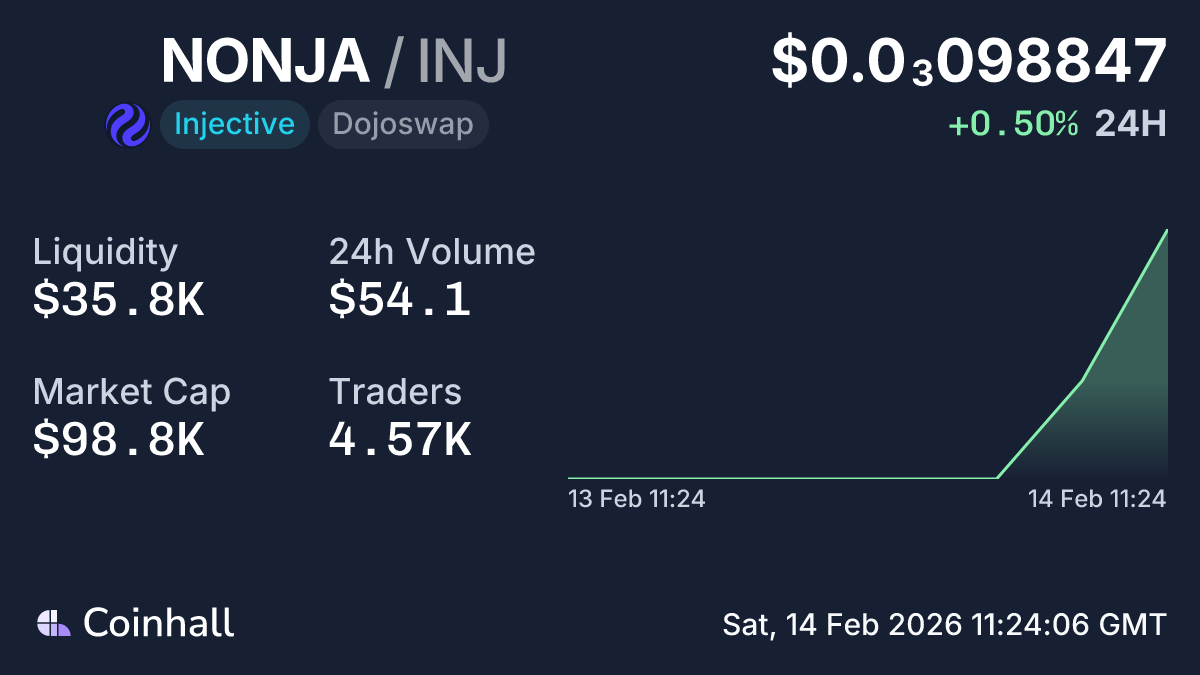Click the INJ pair symbol

(x=462, y=60)
